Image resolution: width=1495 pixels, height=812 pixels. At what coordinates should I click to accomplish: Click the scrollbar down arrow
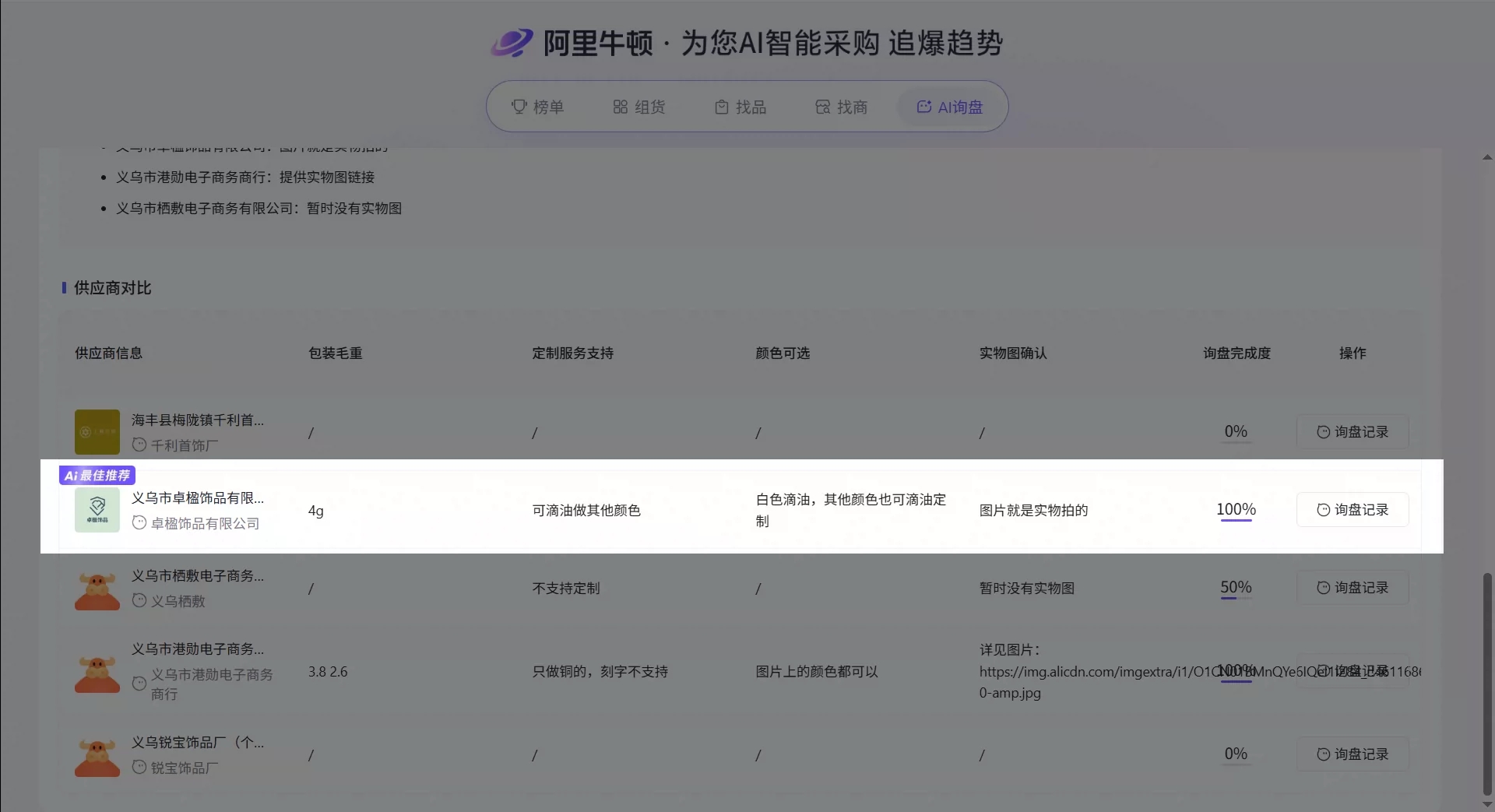pyautogui.click(x=1487, y=804)
